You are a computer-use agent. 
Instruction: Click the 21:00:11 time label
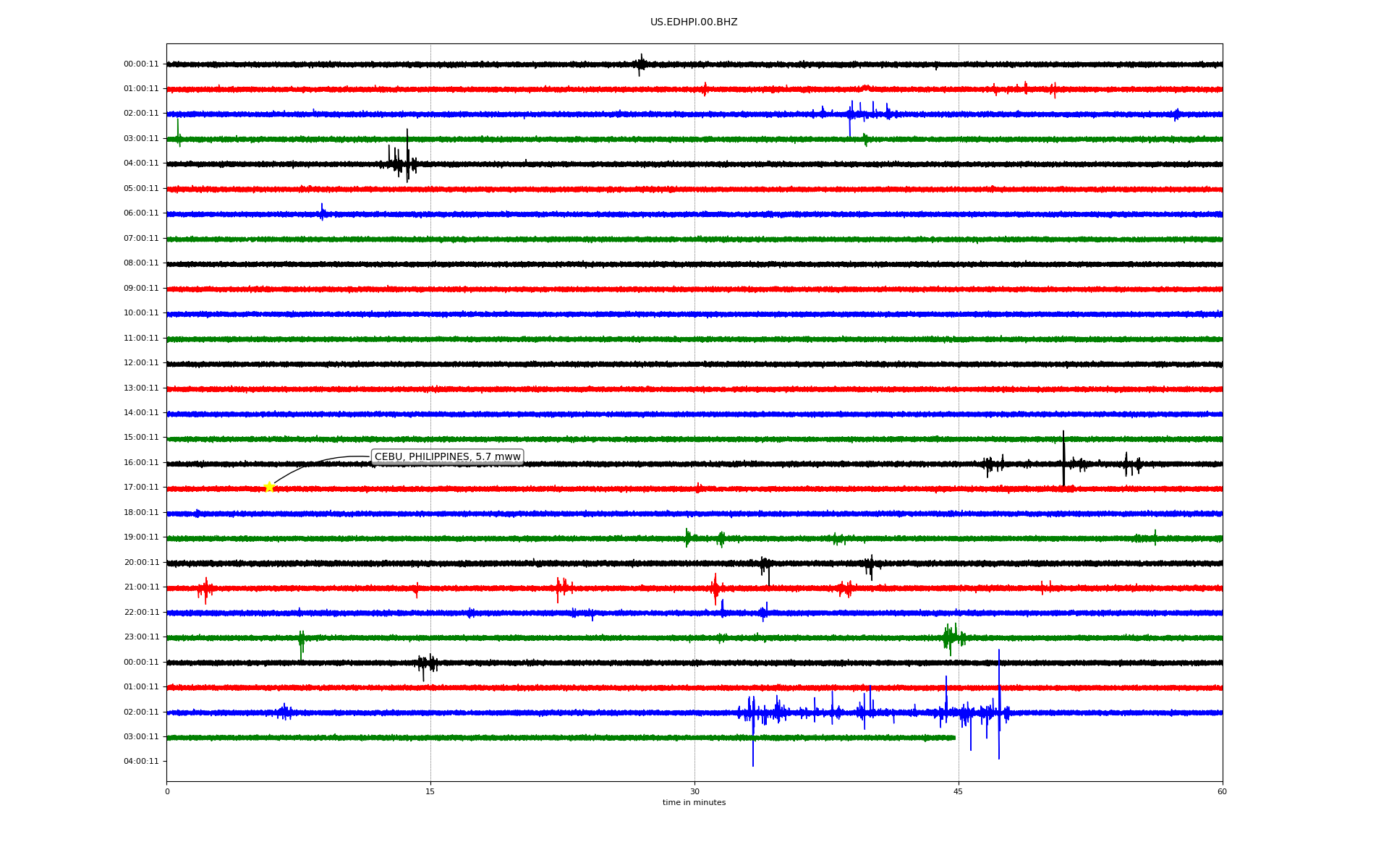(x=141, y=587)
